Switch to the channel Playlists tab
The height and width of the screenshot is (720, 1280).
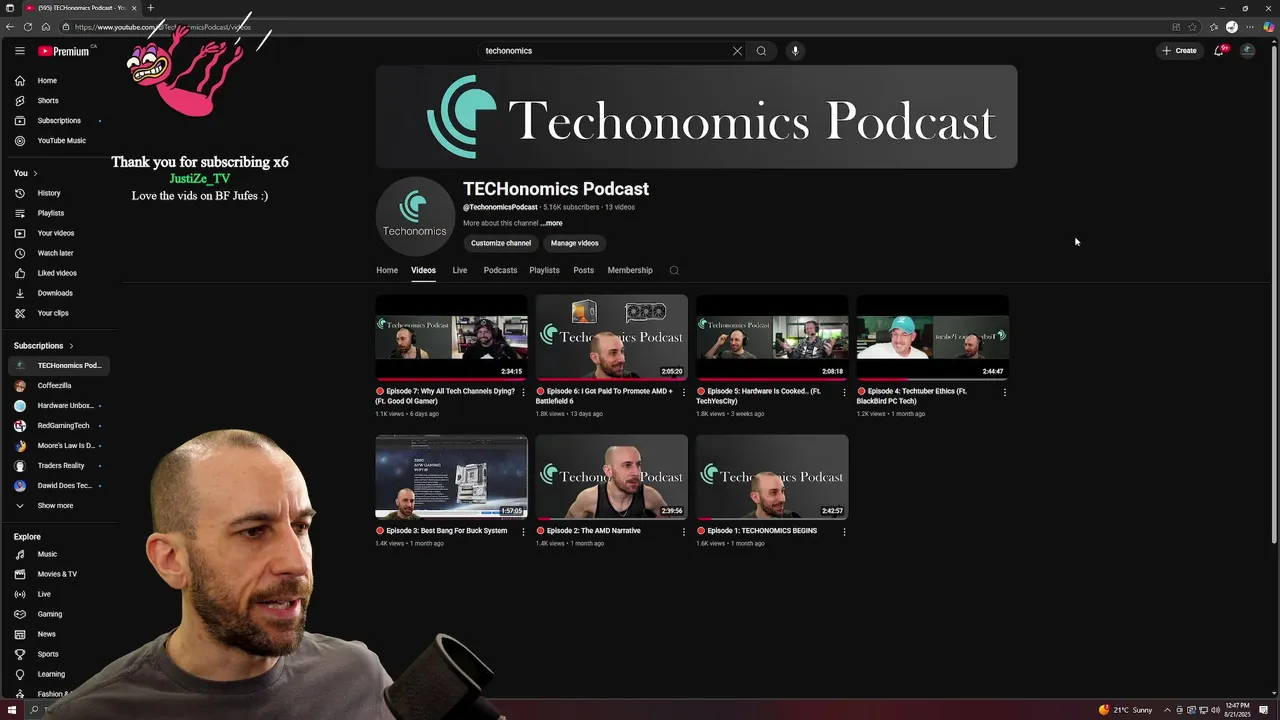pyautogui.click(x=544, y=270)
